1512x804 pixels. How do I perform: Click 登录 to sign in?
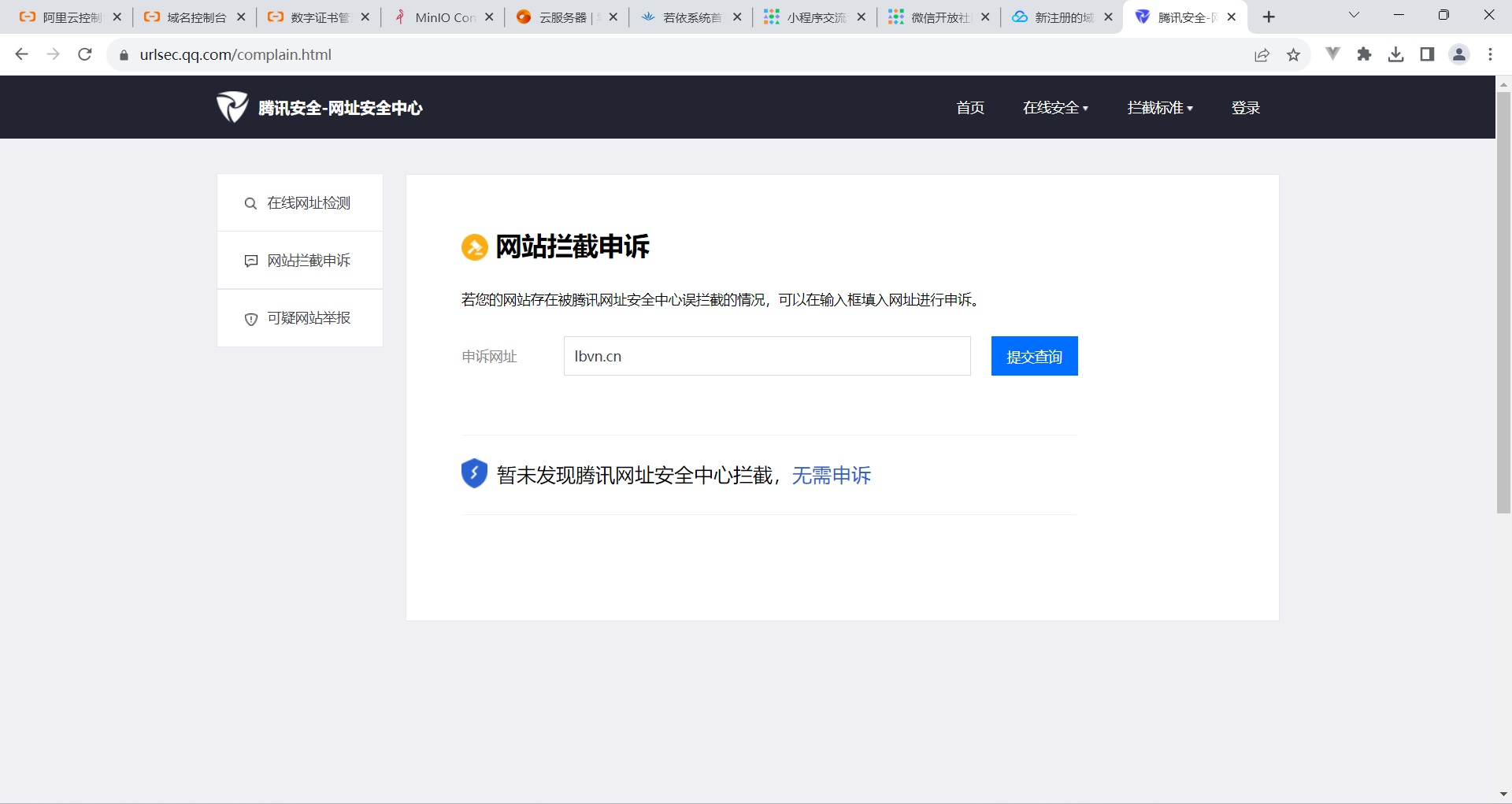coord(1246,108)
